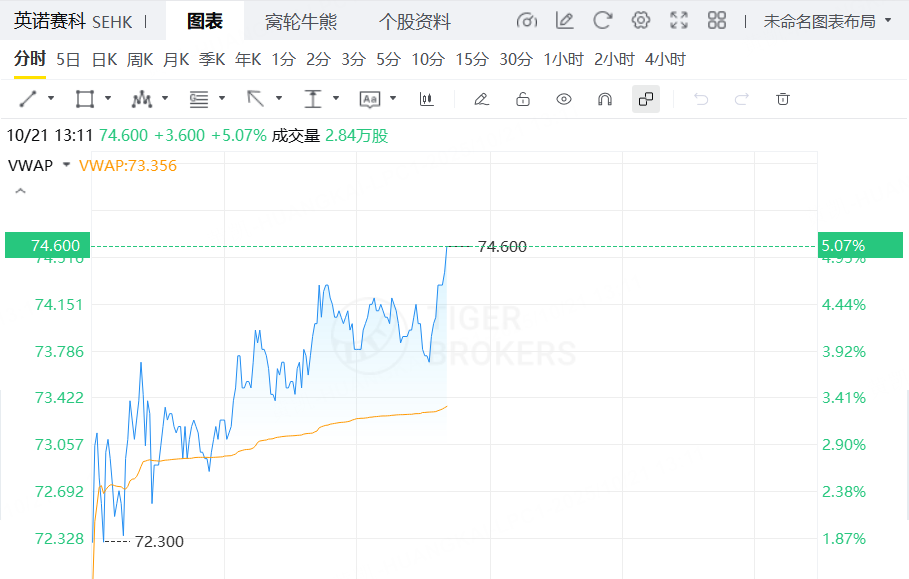Select the Fibonacci retracement lines tool
909x579 pixels.
click(x=199, y=99)
